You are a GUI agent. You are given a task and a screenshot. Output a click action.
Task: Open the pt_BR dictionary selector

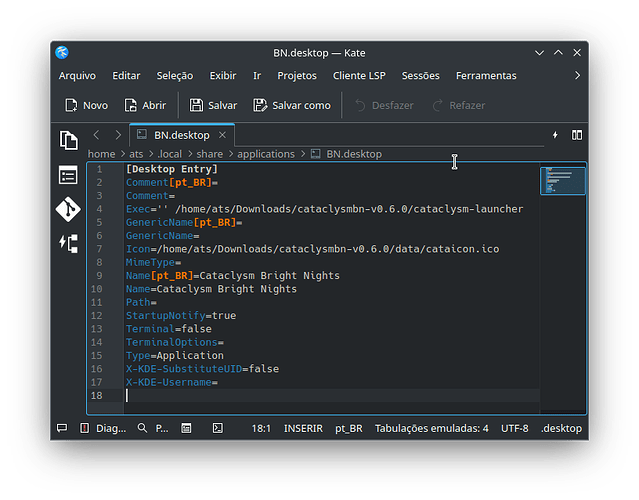click(x=349, y=428)
